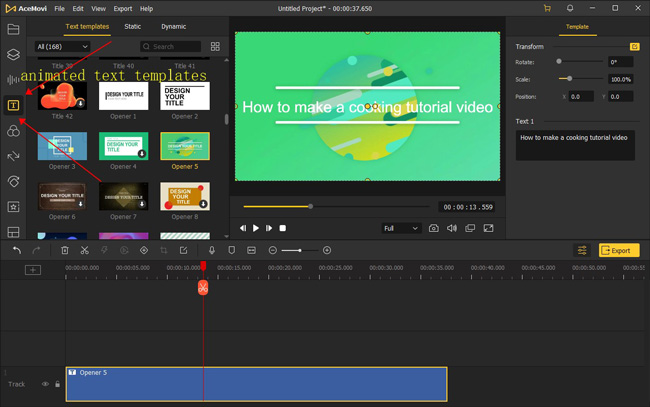
Task: Open the star Elements panel icon
Action: click(13, 206)
